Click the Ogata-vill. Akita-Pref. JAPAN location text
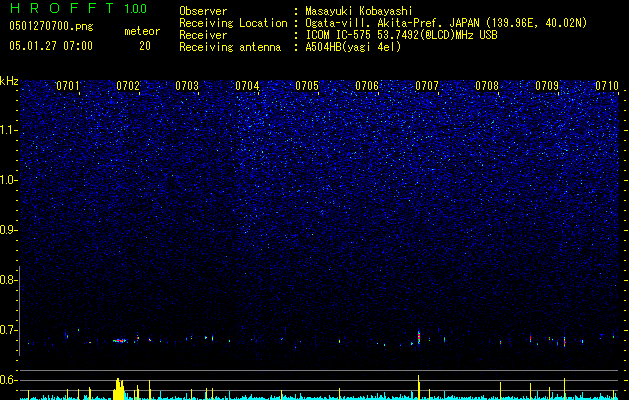Viewport: 629px width, 400px height. coord(446,23)
